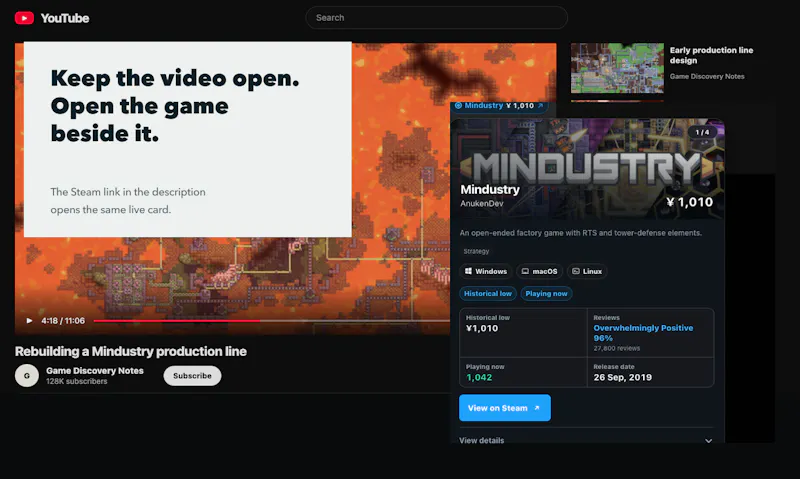The image size is (800, 479).
Task: Click the release date 26 Sep, 2019
Action: [x=622, y=377]
